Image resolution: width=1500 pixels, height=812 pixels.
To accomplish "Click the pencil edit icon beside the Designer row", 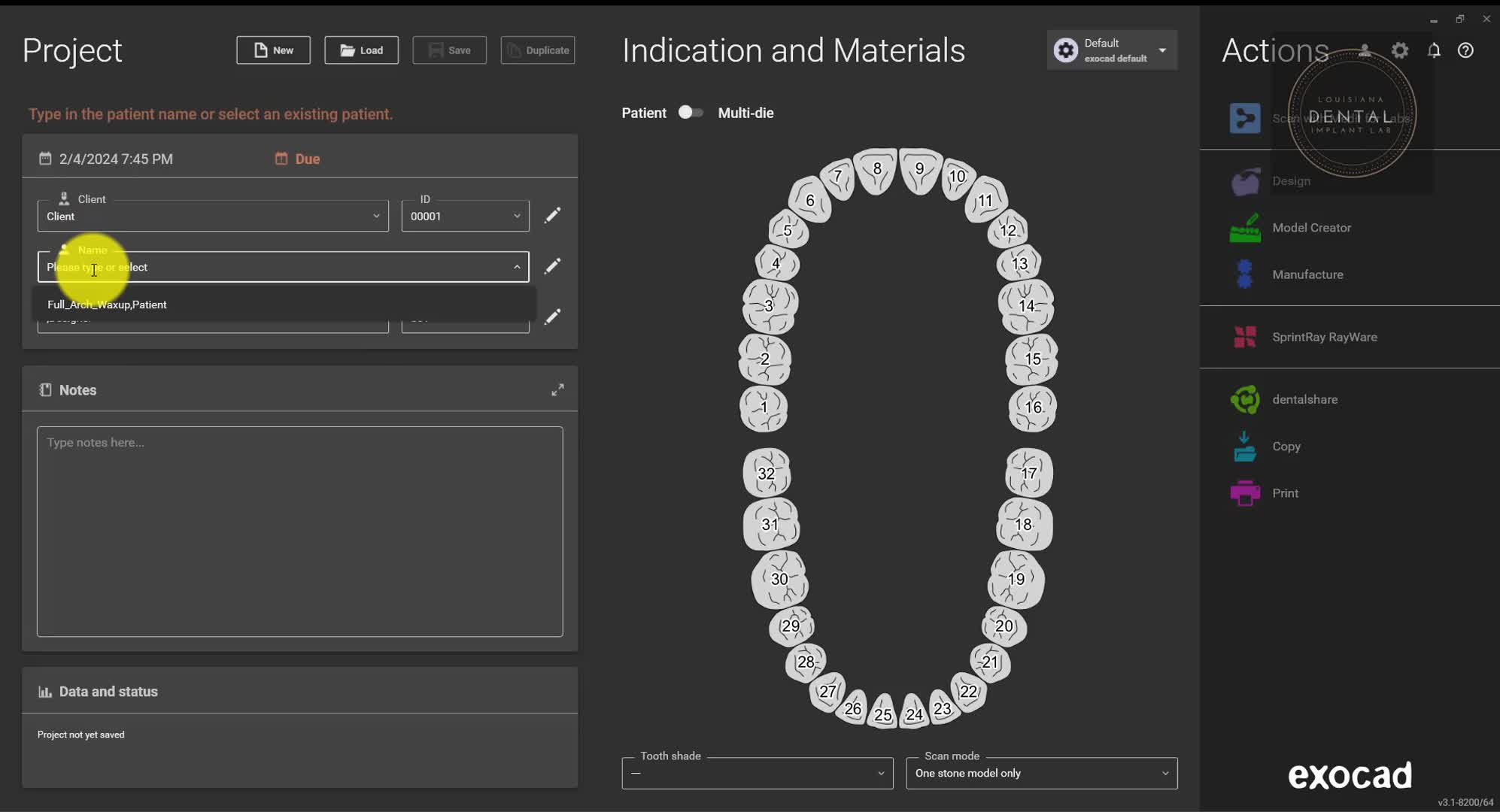I will point(552,317).
